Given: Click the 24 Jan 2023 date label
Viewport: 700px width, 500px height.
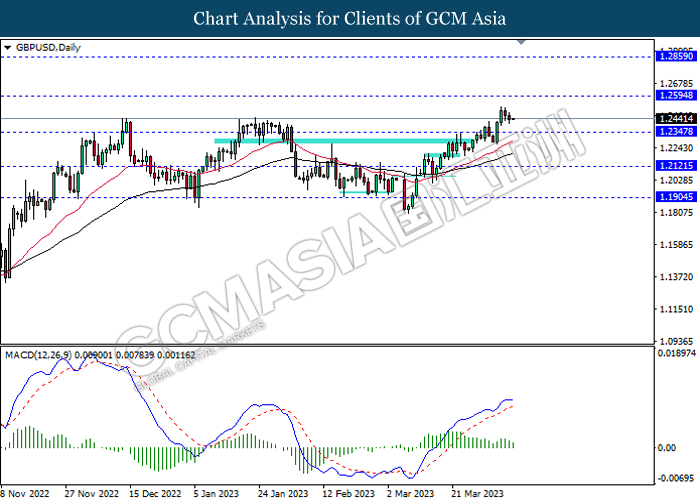Looking at the screenshot, I should click(x=283, y=493).
